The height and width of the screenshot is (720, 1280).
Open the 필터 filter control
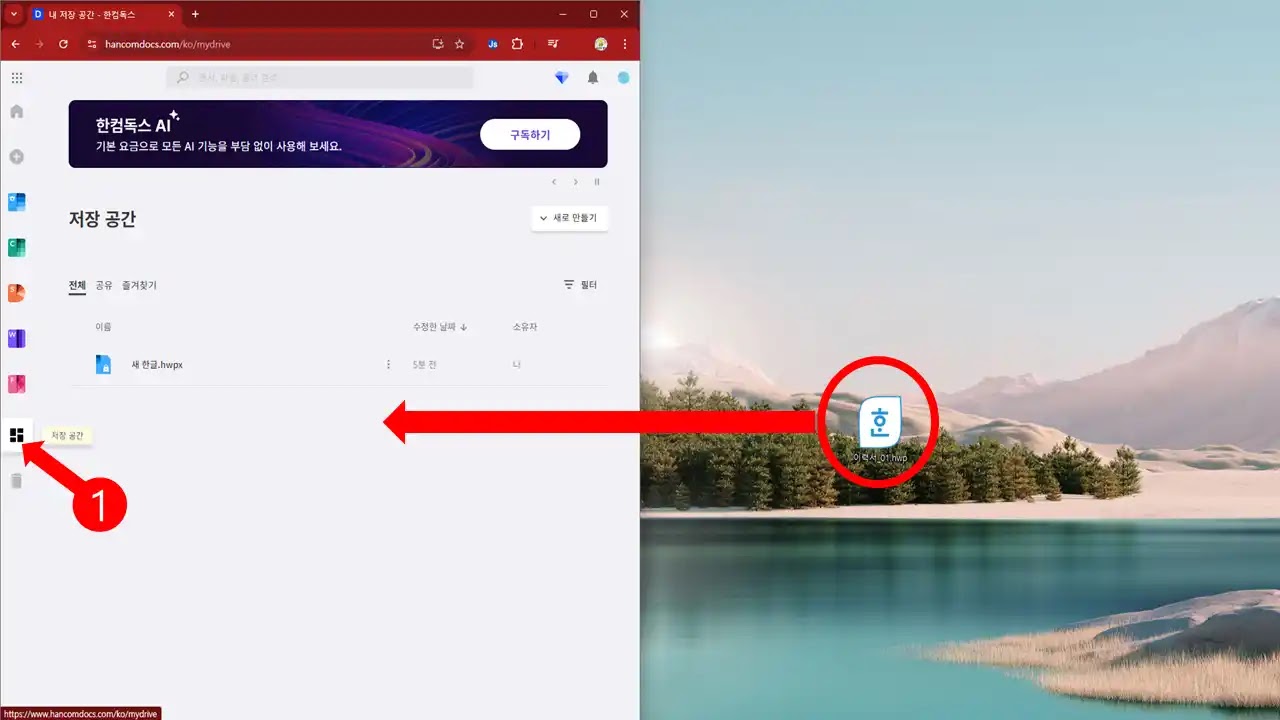coord(580,285)
